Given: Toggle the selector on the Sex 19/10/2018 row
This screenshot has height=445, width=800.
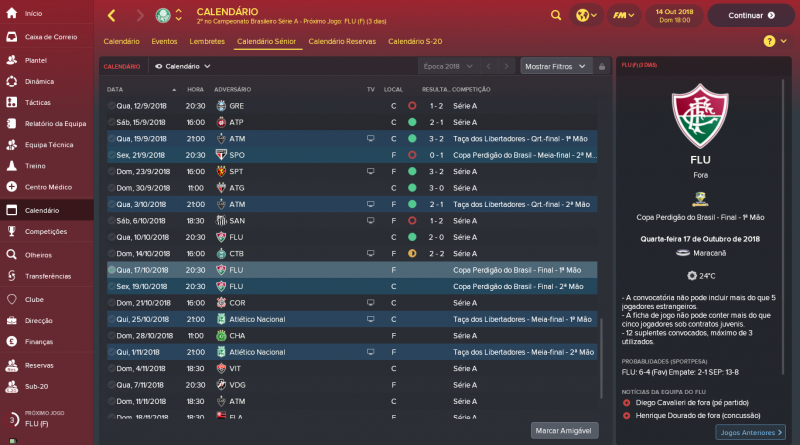Looking at the screenshot, I should tap(111, 286).
